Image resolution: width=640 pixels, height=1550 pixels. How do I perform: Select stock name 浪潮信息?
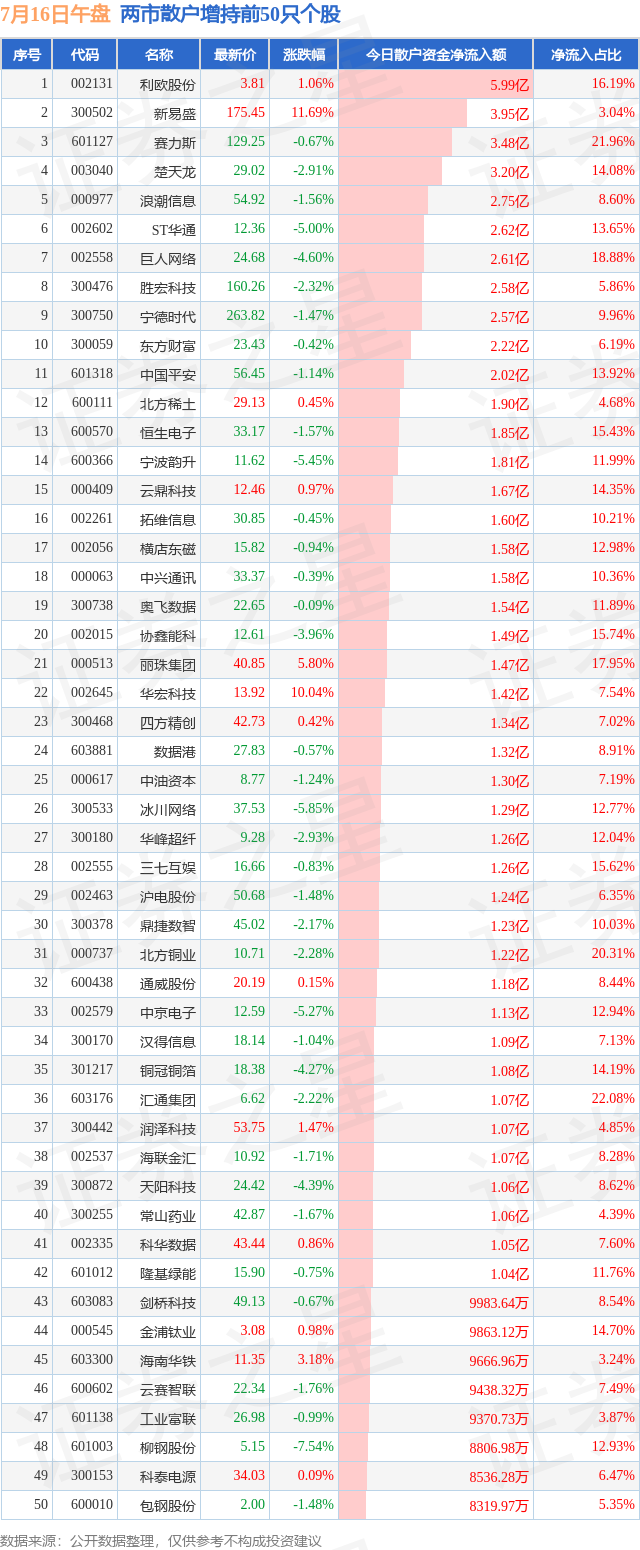coord(168,200)
